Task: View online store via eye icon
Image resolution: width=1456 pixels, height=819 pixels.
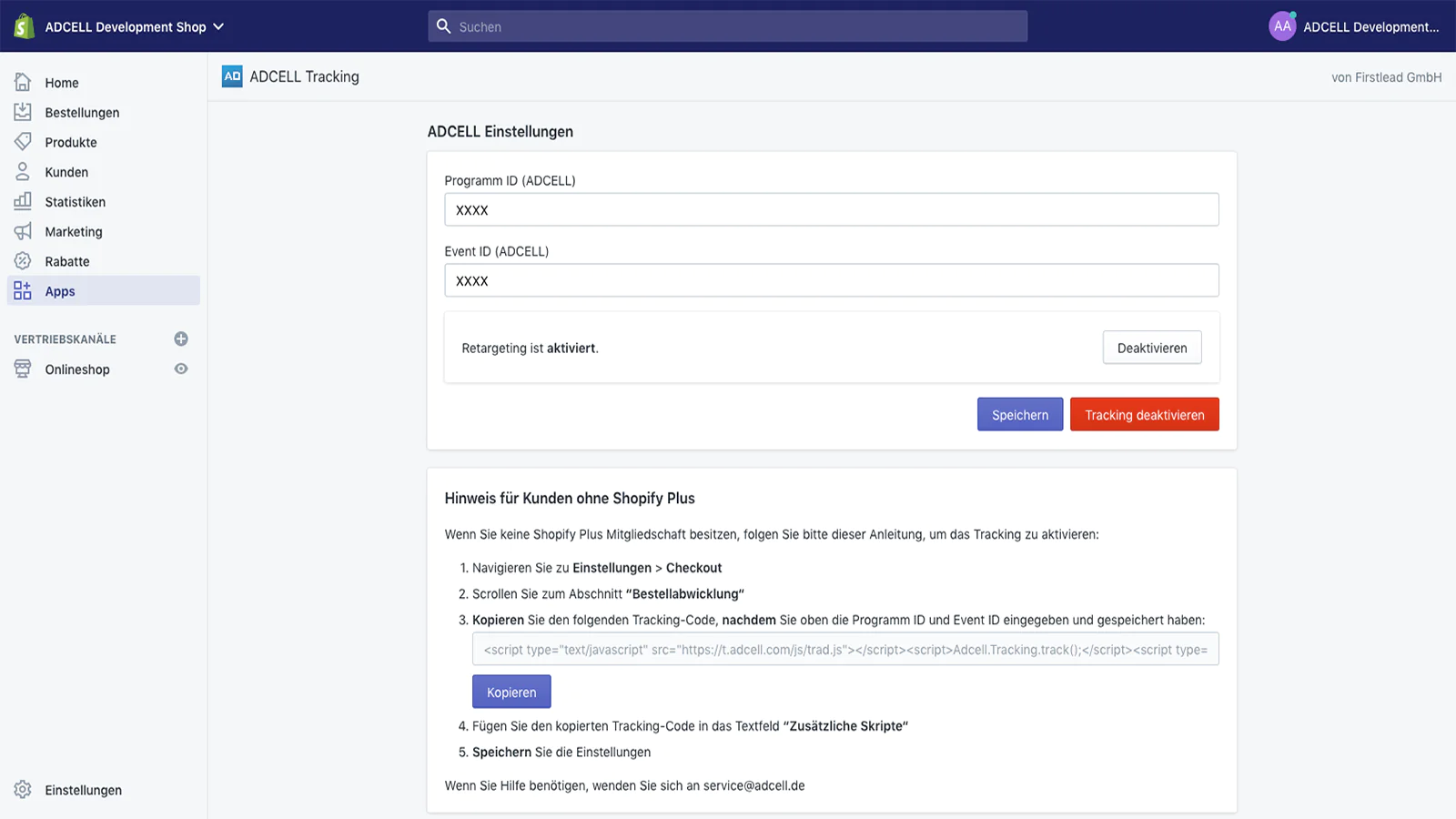Action: (181, 369)
